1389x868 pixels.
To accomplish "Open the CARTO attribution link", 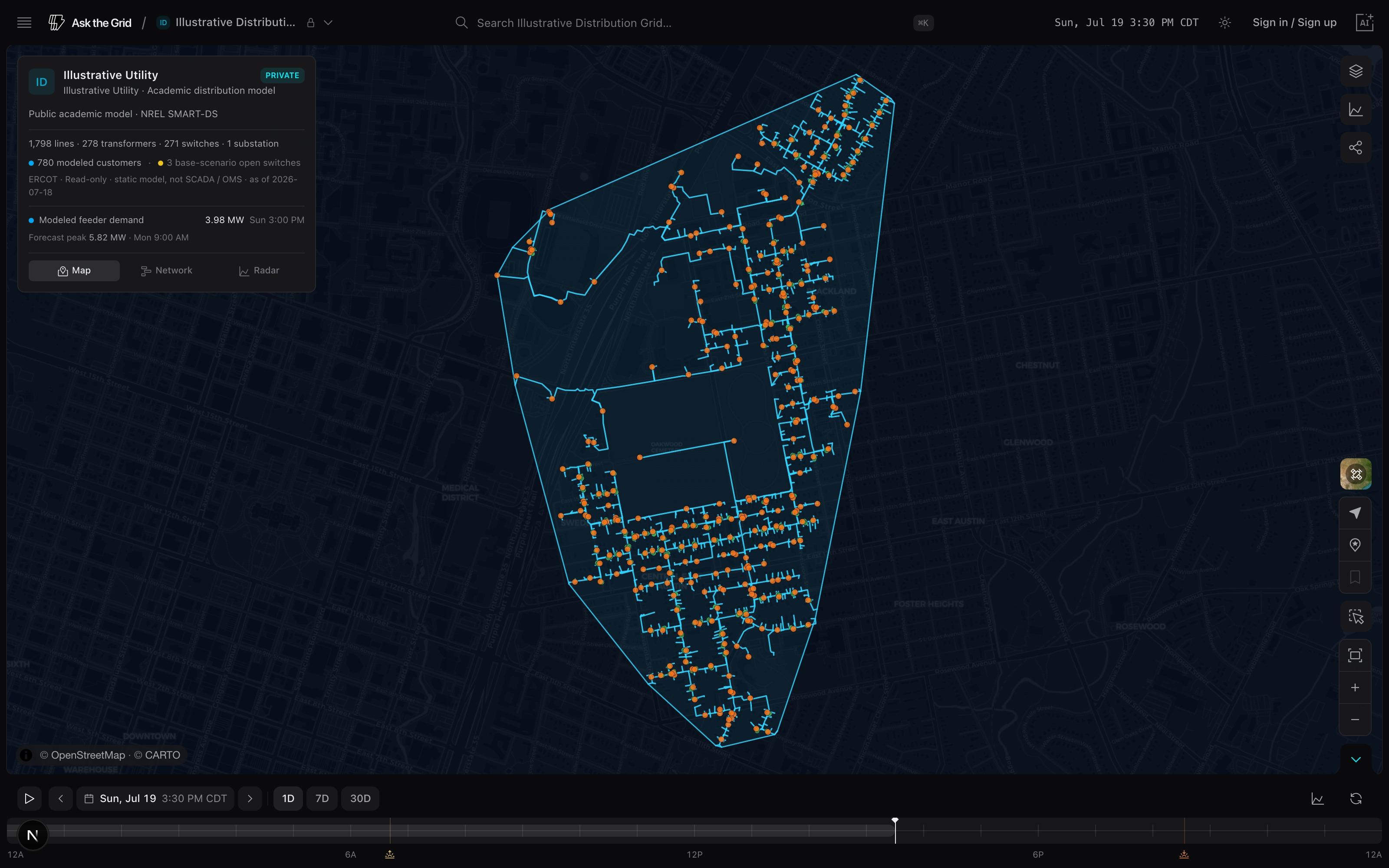I will click(x=157, y=755).
